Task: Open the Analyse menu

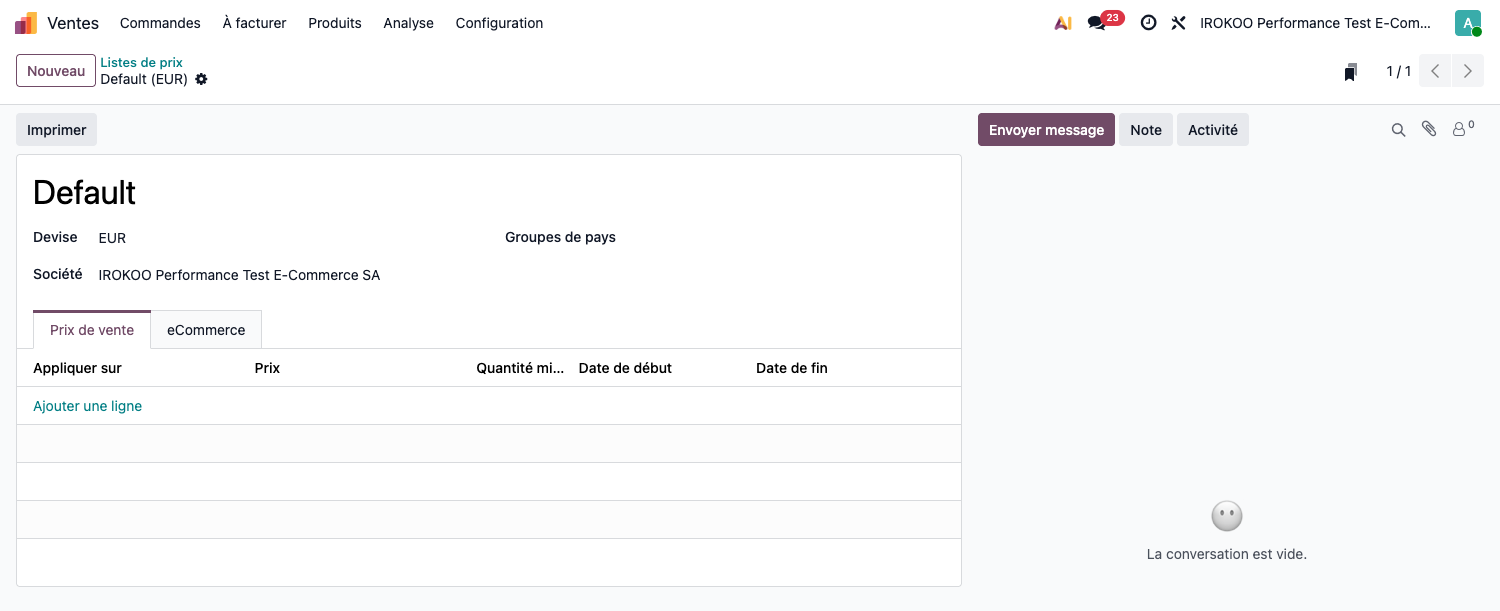Action: tap(408, 23)
